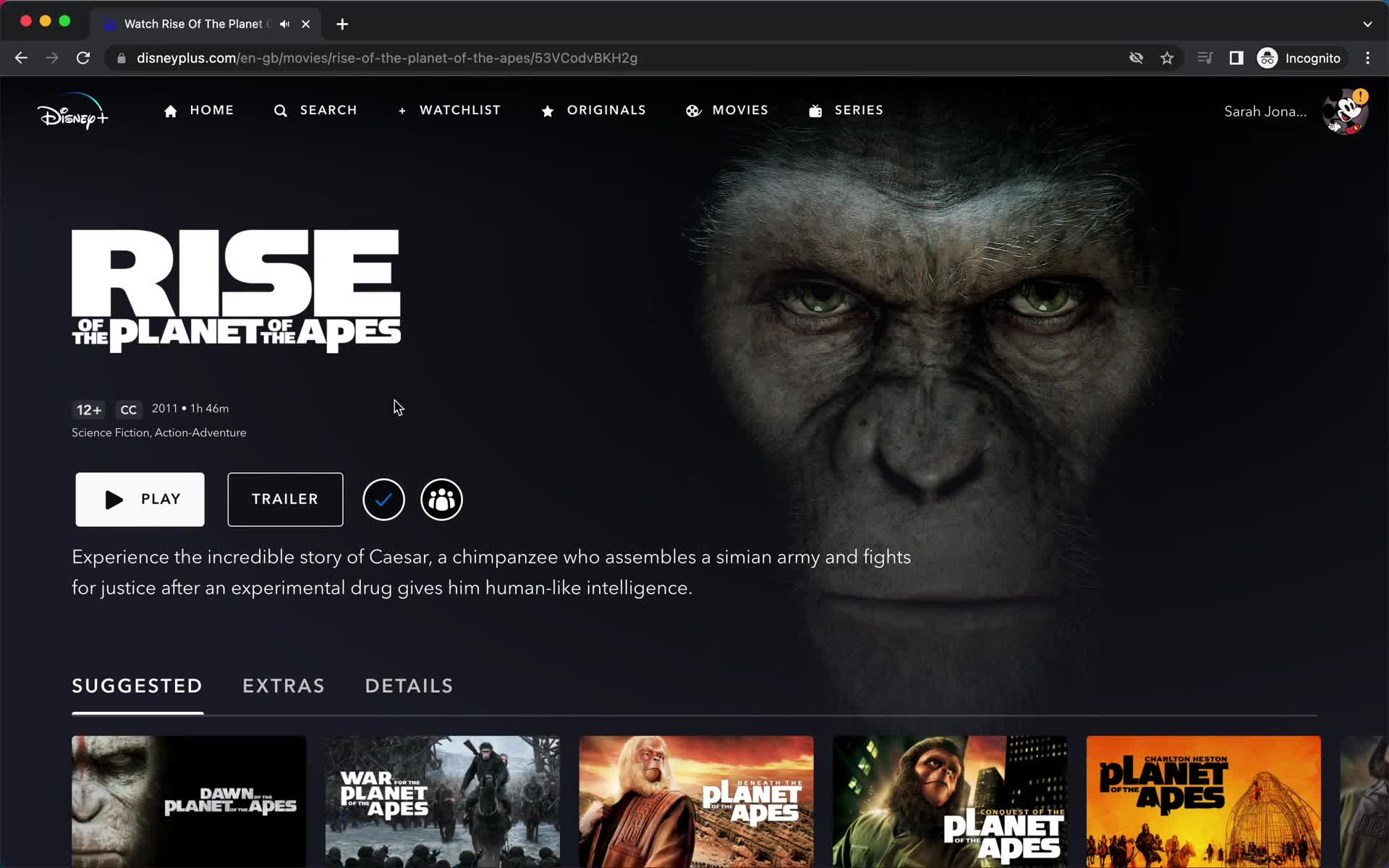Start GroupWatch with the people icon

click(x=441, y=499)
